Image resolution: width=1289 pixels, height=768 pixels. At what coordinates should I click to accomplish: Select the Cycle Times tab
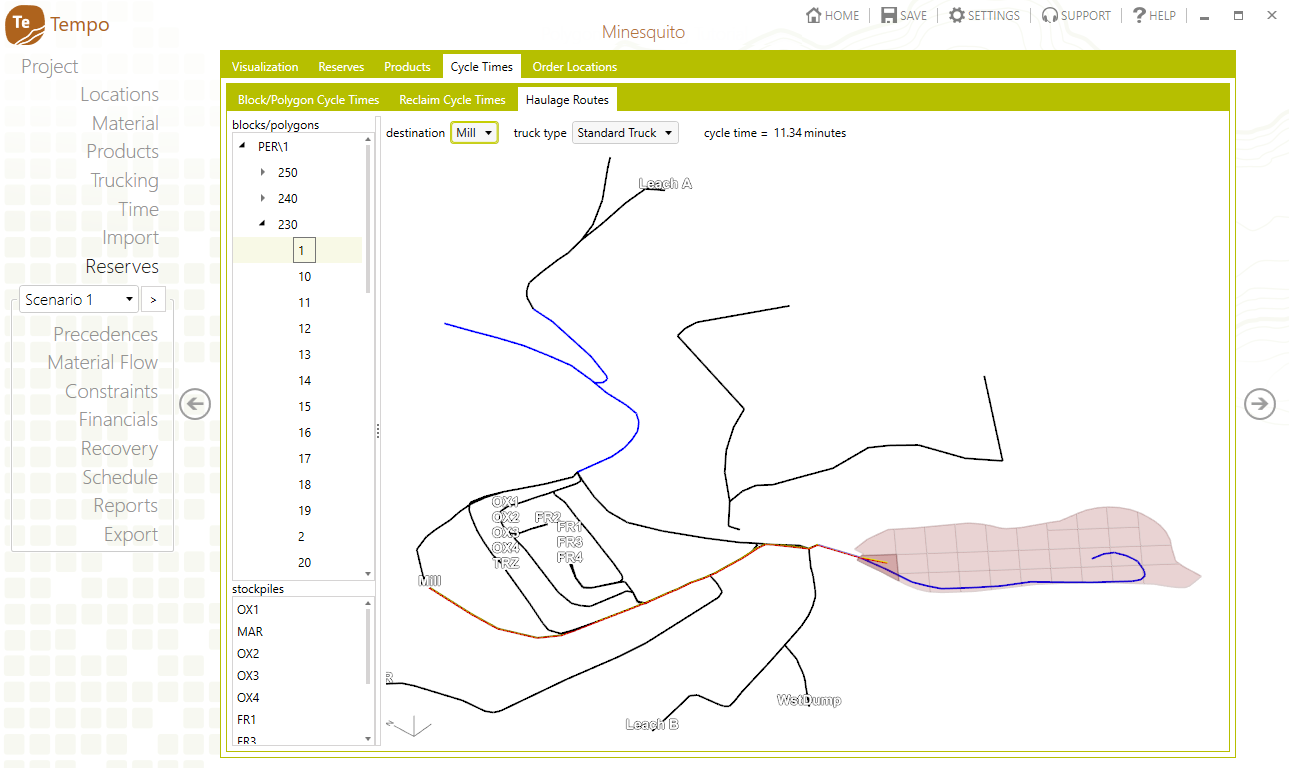click(482, 67)
